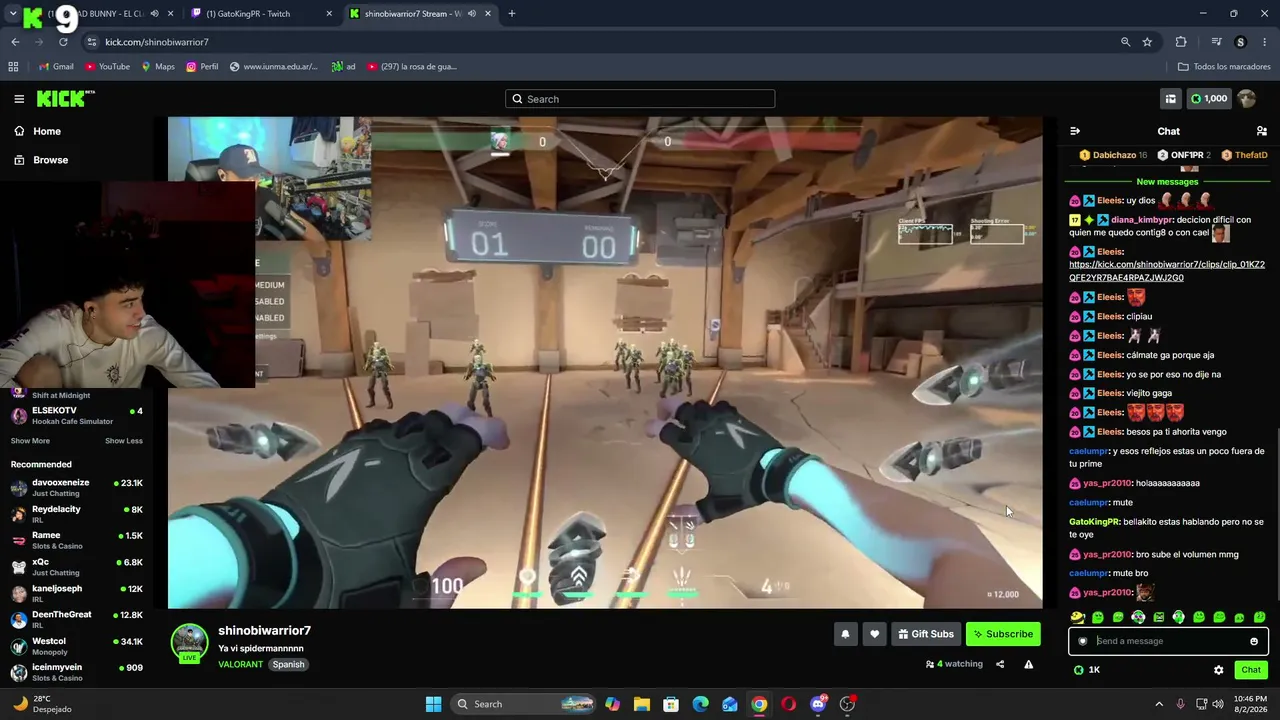Open shinobiwarrior7 streamer avatar
Viewport: 1280px width, 720px height.
coord(189,643)
